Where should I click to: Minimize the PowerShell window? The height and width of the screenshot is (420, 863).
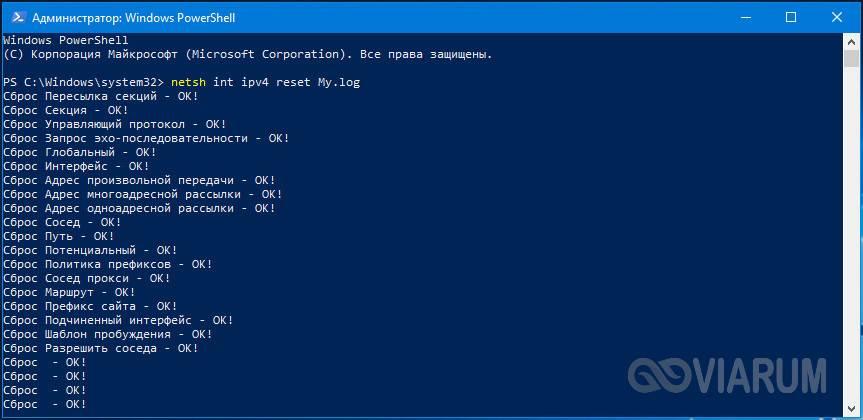click(x=746, y=18)
